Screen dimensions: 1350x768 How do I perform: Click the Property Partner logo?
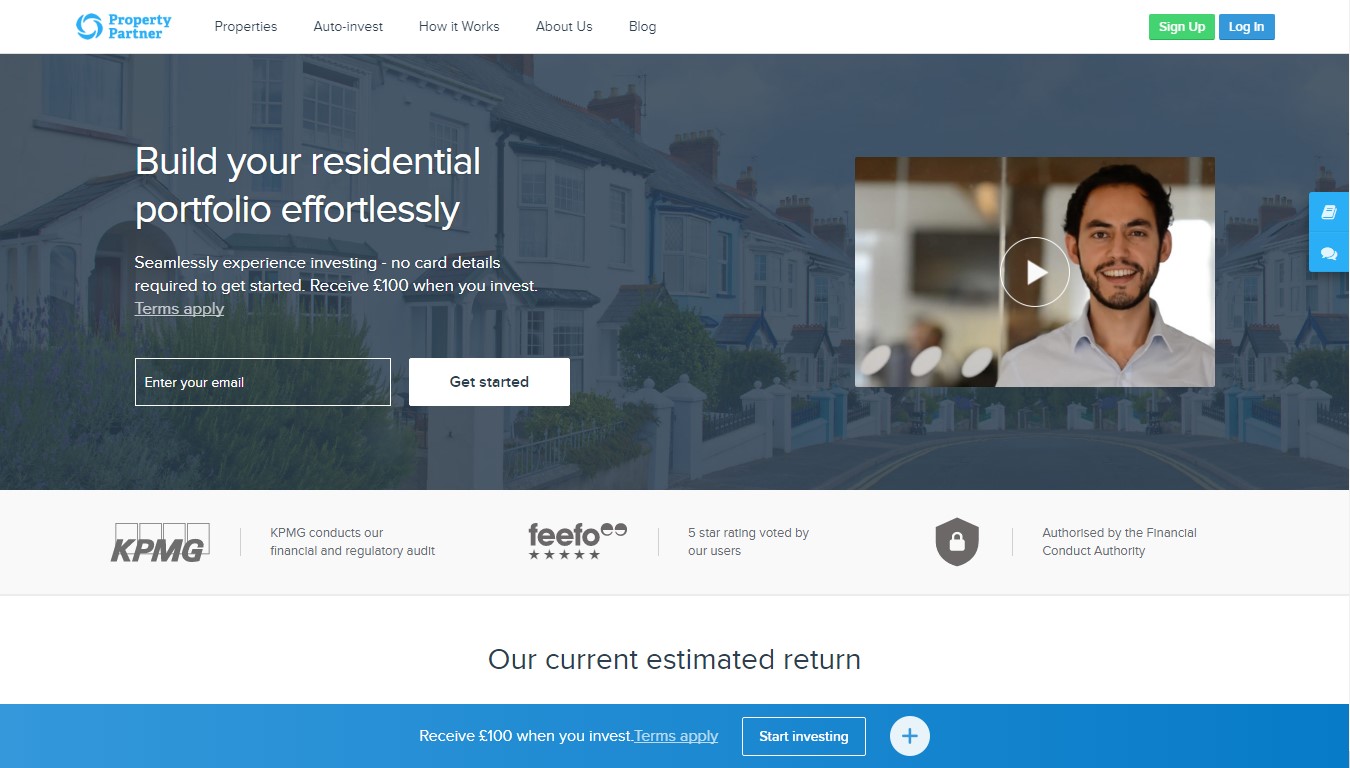124,26
